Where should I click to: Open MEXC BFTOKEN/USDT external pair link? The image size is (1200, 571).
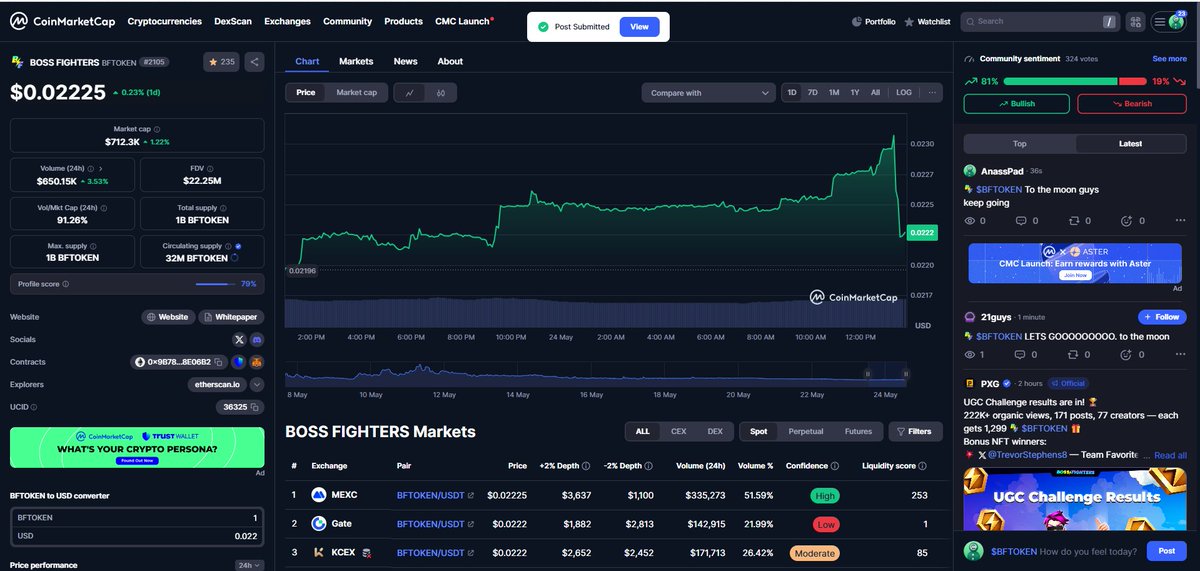point(471,495)
